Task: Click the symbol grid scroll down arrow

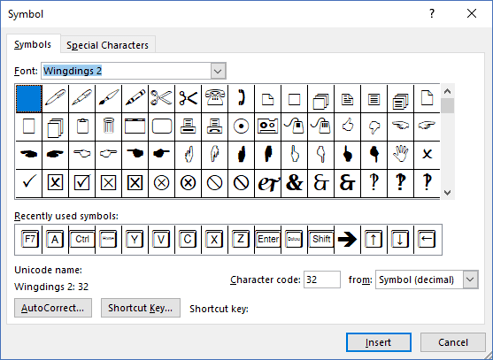Action: click(447, 193)
